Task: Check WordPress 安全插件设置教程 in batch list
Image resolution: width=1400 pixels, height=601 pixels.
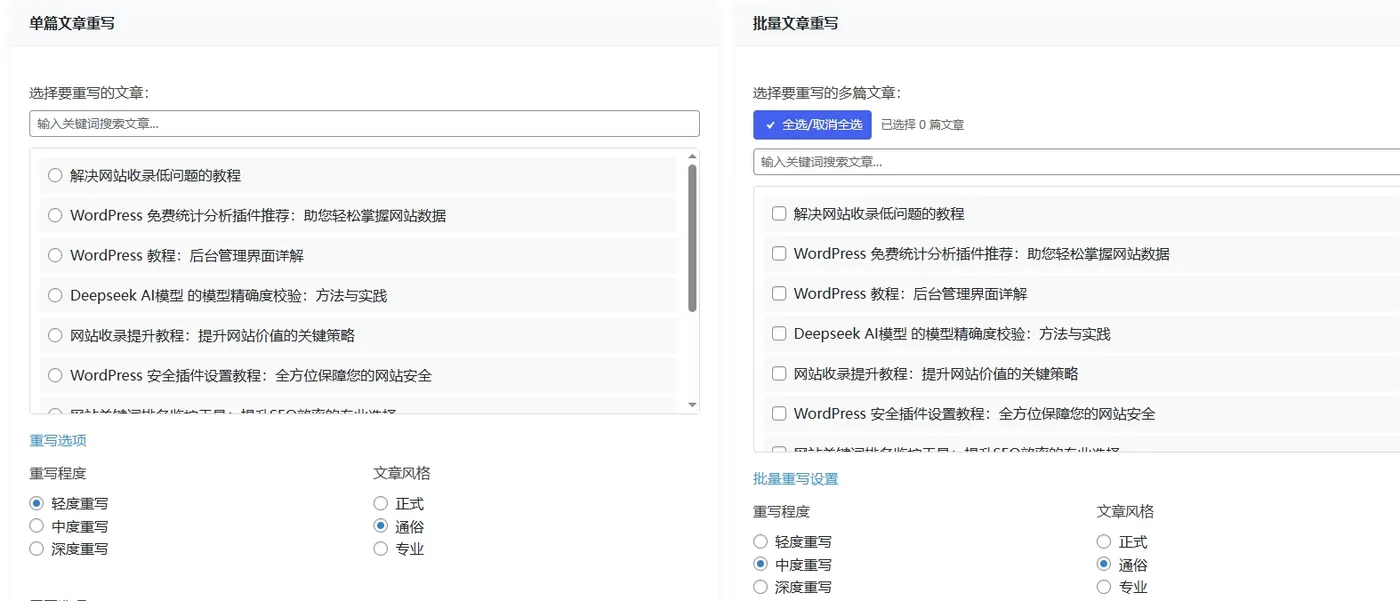Action: click(x=779, y=413)
